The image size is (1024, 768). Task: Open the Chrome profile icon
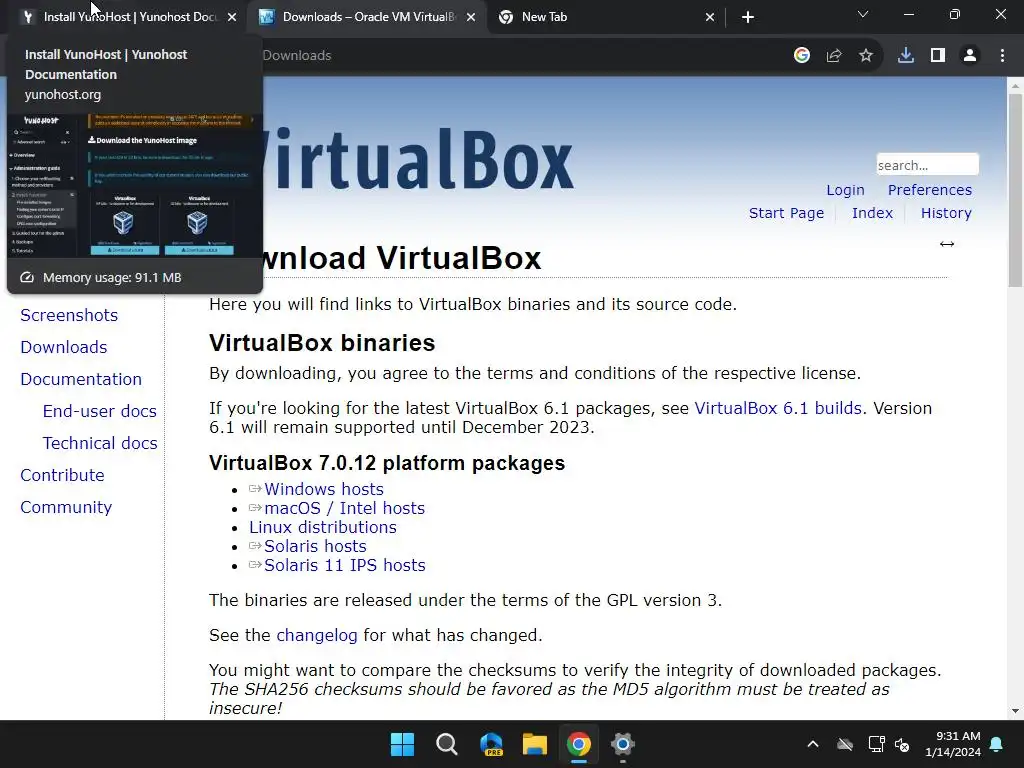(970, 56)
